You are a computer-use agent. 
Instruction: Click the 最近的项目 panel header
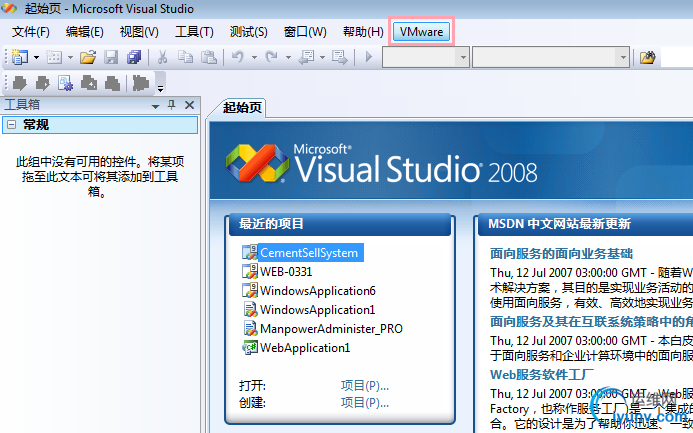339,224
